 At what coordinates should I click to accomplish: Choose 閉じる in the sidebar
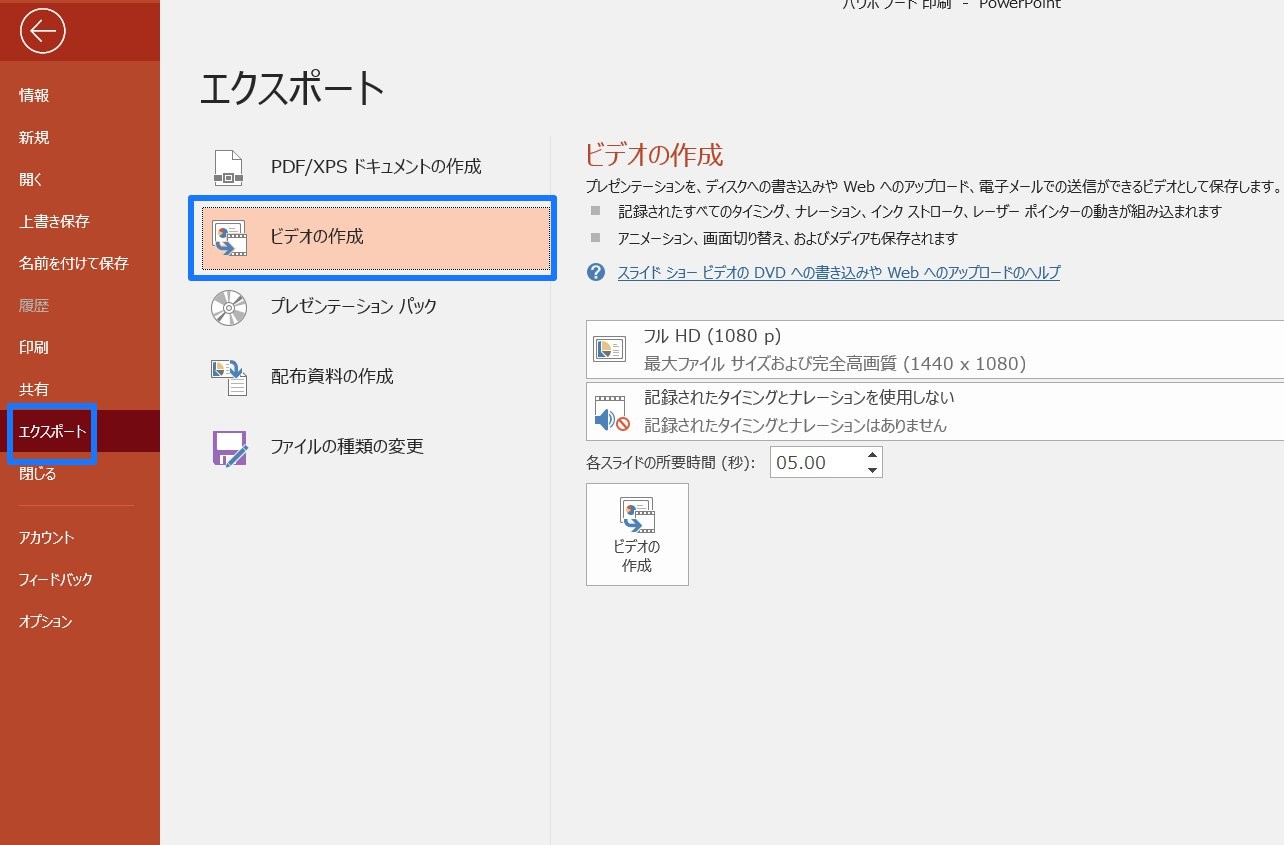tap(38, 474)
